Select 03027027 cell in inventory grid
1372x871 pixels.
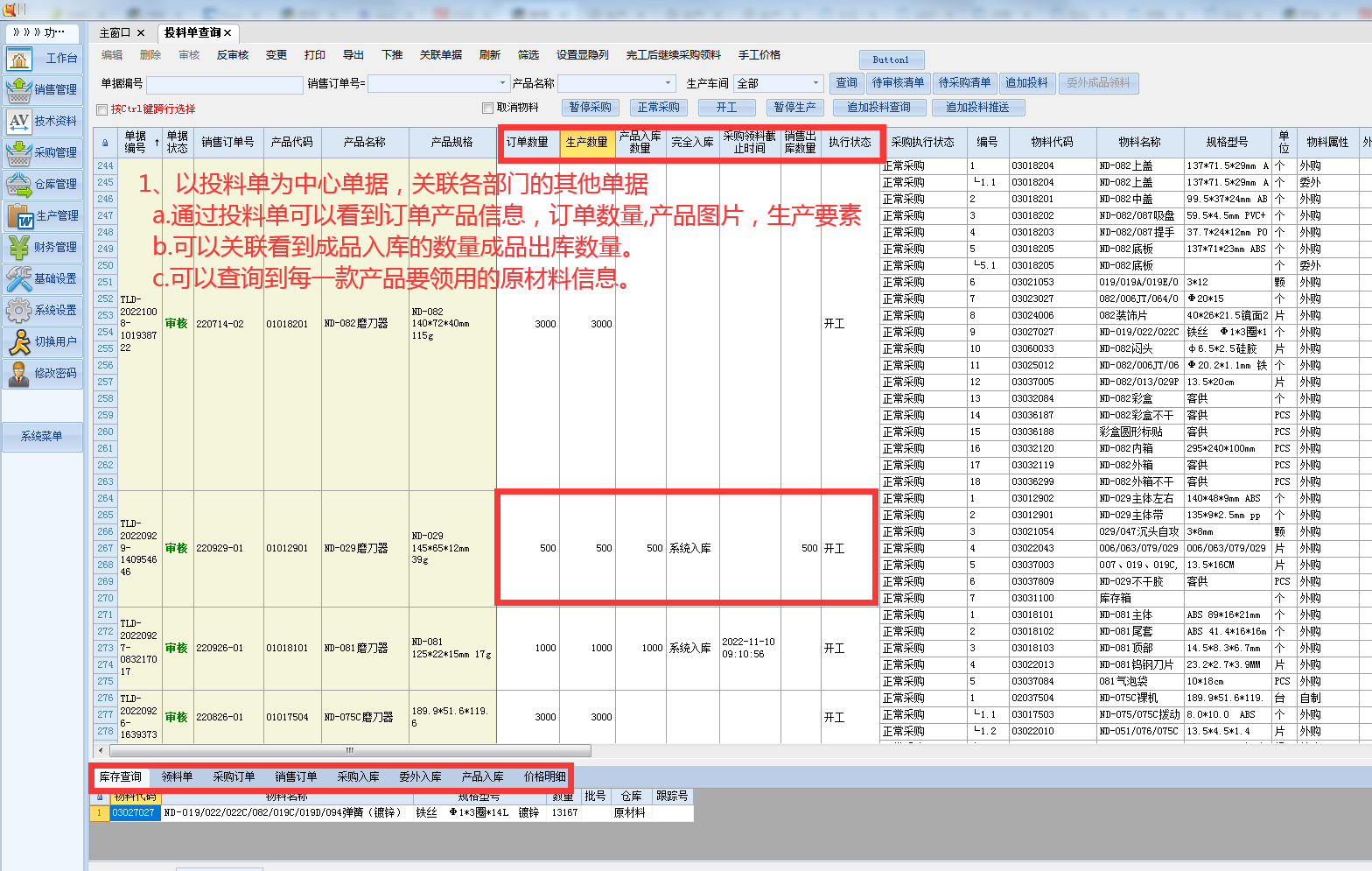135,813
